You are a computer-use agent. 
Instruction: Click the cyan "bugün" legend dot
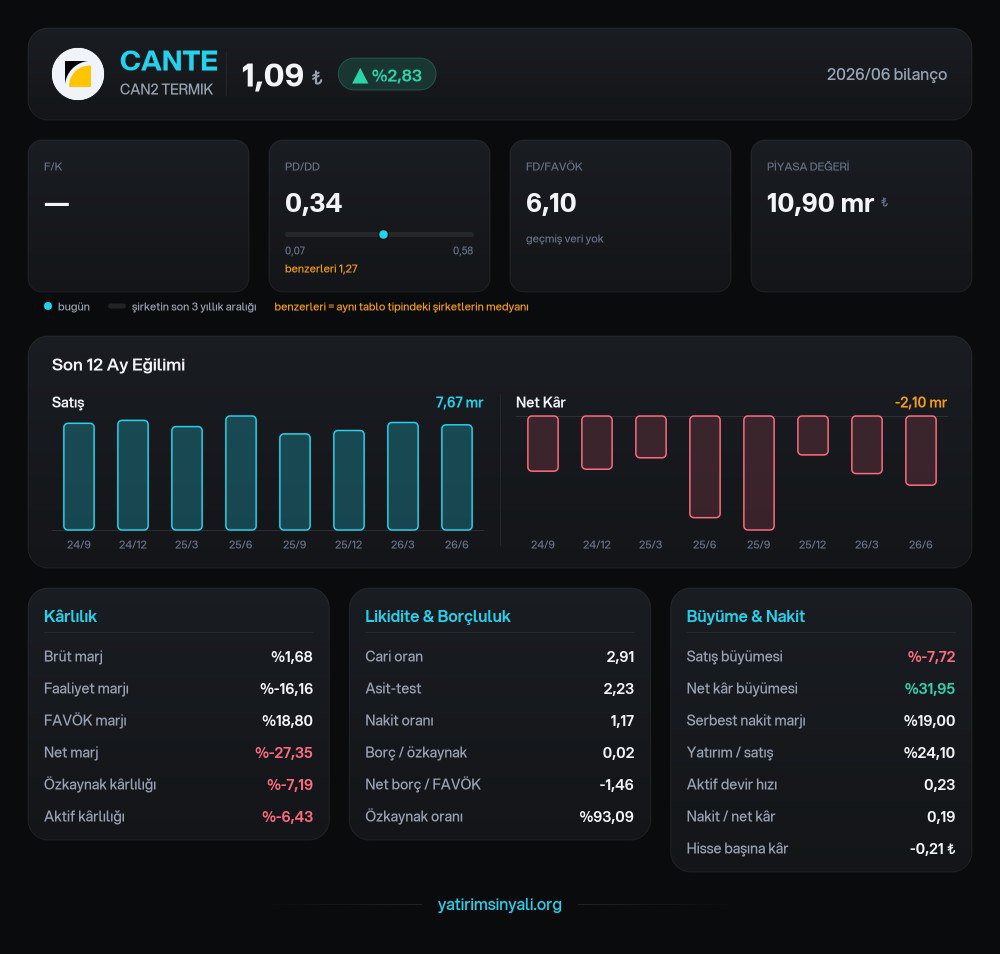coord(48,307)
